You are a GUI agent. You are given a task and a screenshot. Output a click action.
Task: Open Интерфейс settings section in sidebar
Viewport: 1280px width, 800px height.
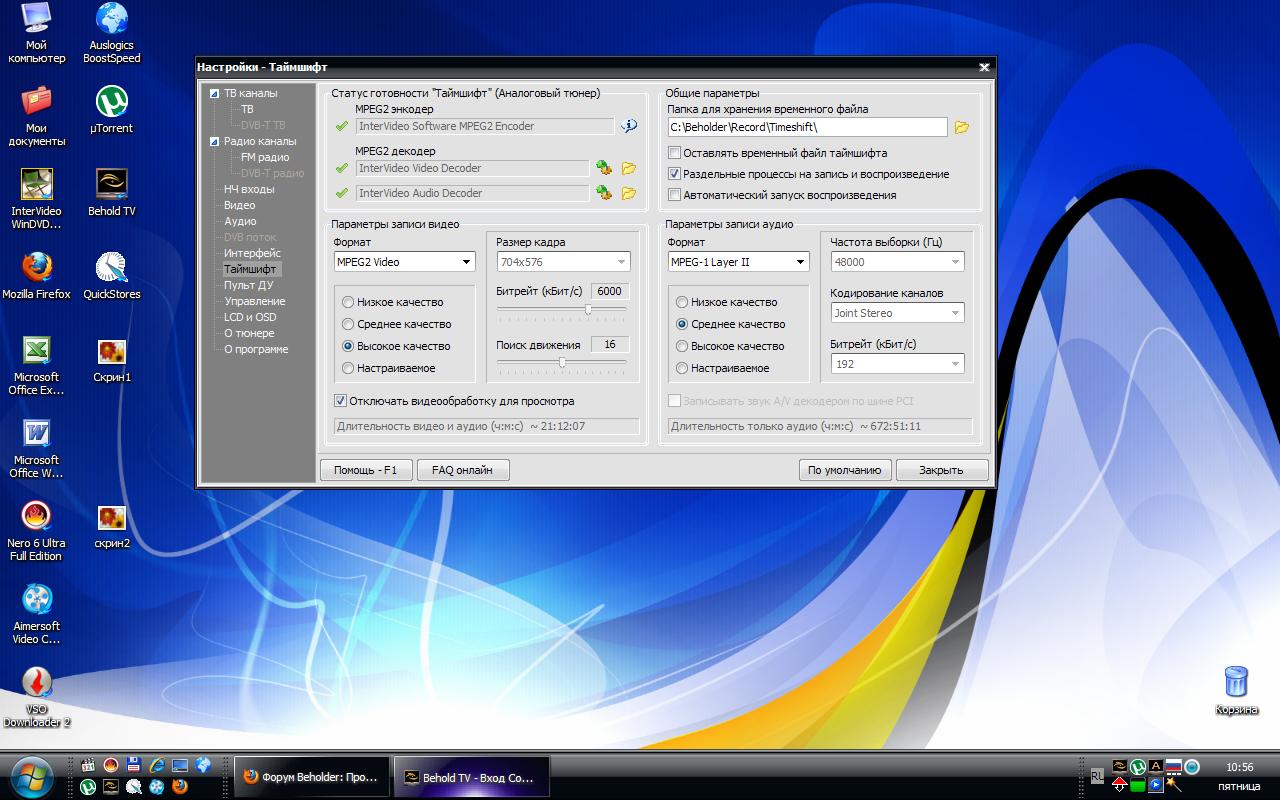coord(252,253)
